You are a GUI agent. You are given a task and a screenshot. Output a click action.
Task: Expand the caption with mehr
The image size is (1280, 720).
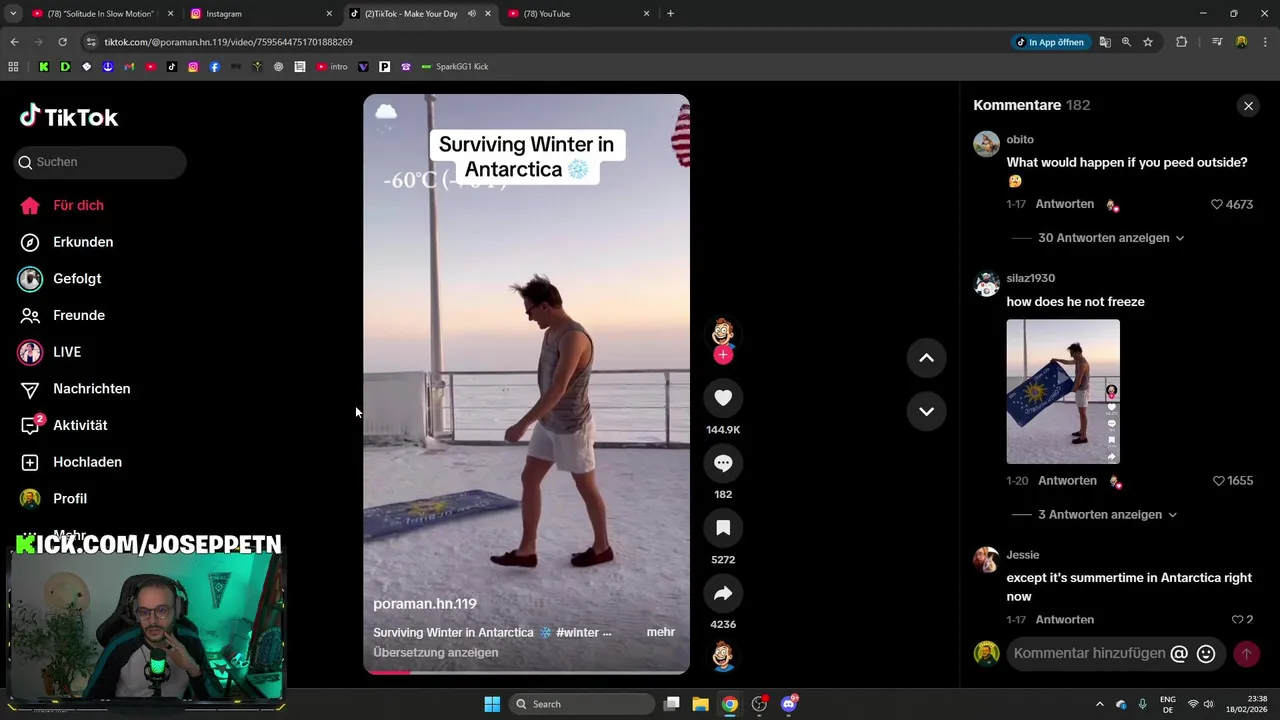click(661, 632)
